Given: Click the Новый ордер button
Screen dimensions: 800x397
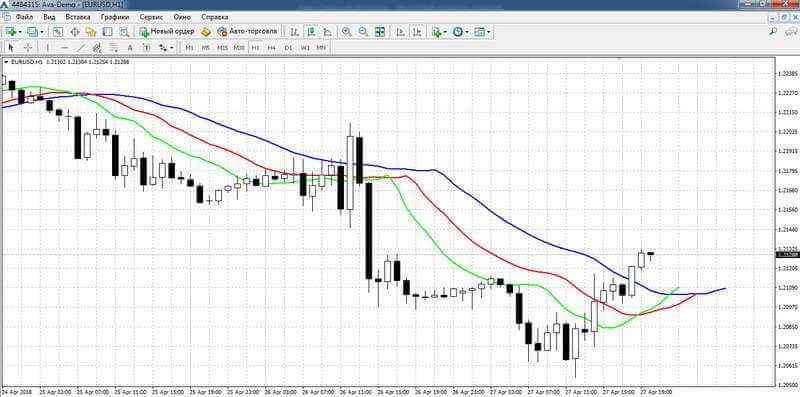Looking at the screenshot, I should [167, 32].
